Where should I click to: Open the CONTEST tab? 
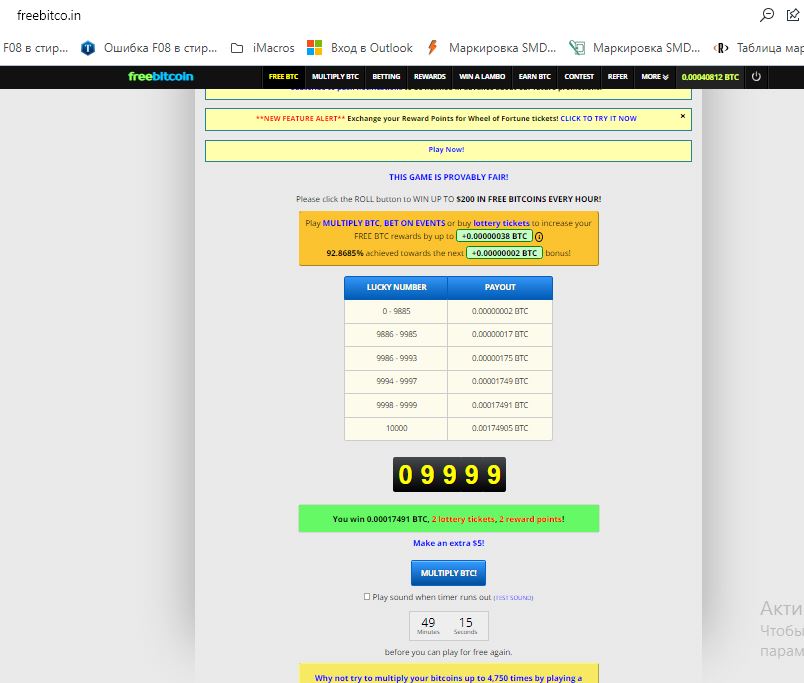tap(579, 76)
